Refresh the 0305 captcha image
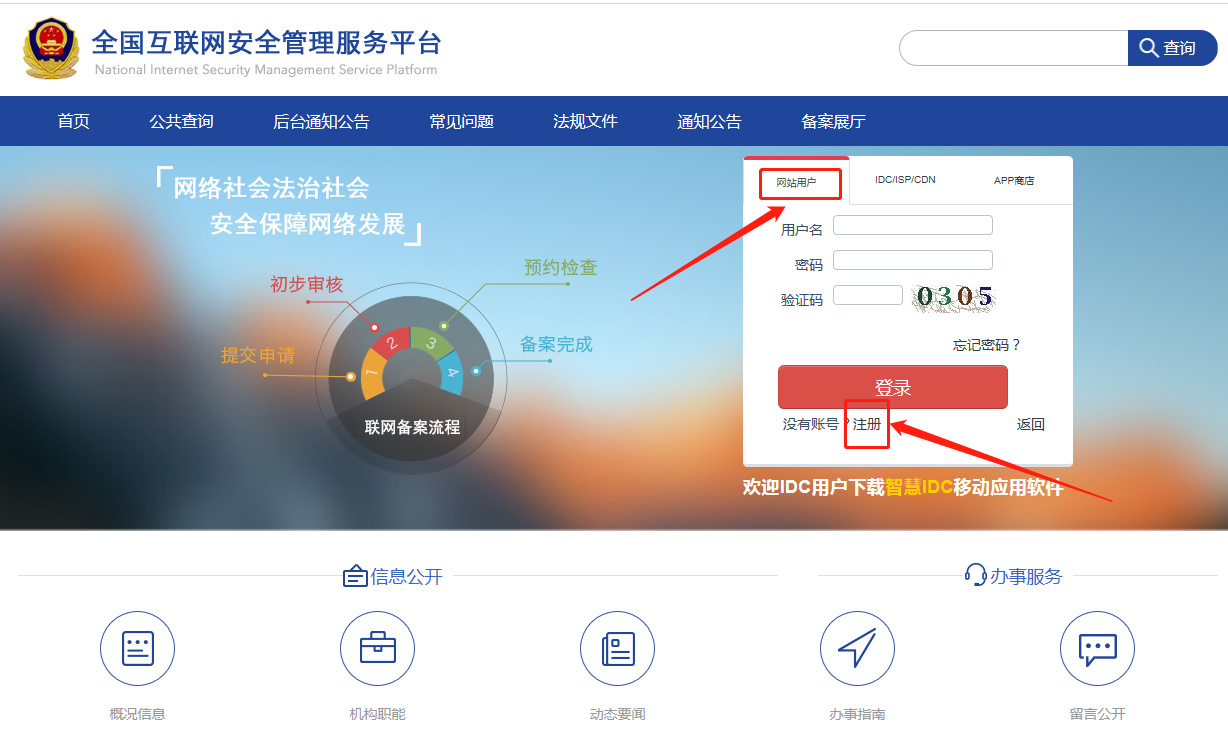Image resolution: width=1228 pixels, height=750 pixels. [954, 297]
